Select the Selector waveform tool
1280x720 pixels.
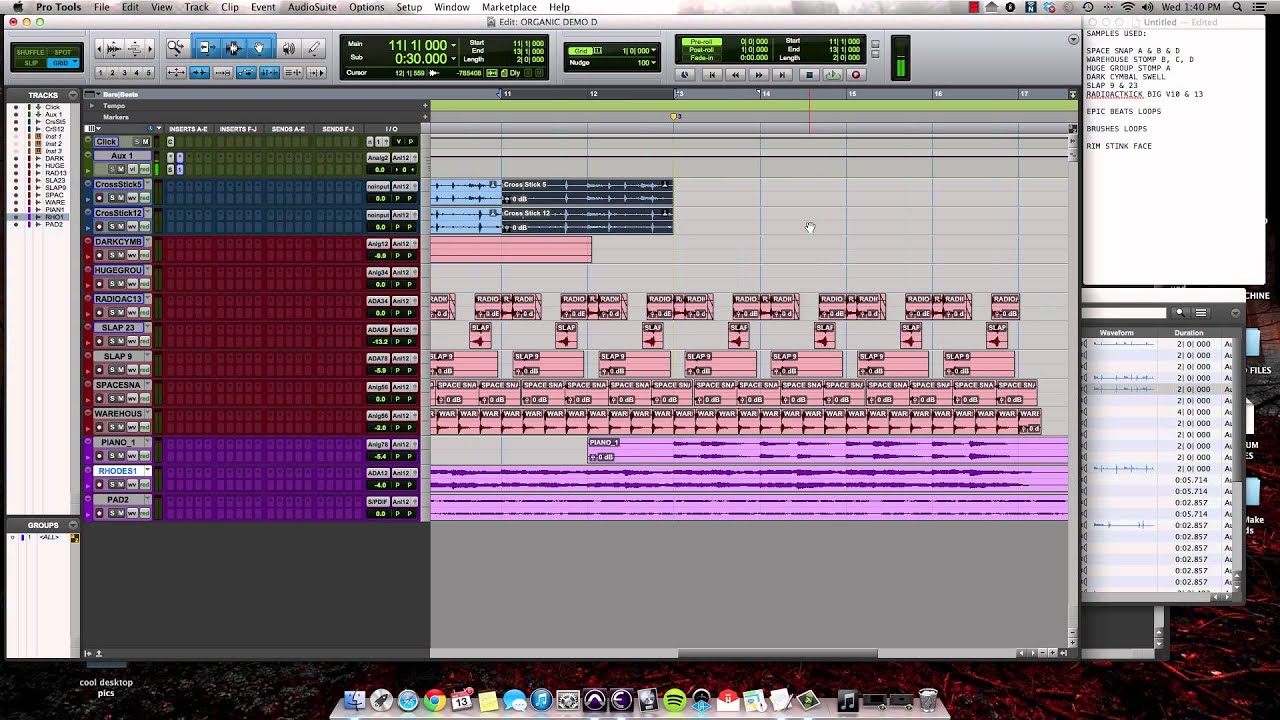click(x=233, y=48)
